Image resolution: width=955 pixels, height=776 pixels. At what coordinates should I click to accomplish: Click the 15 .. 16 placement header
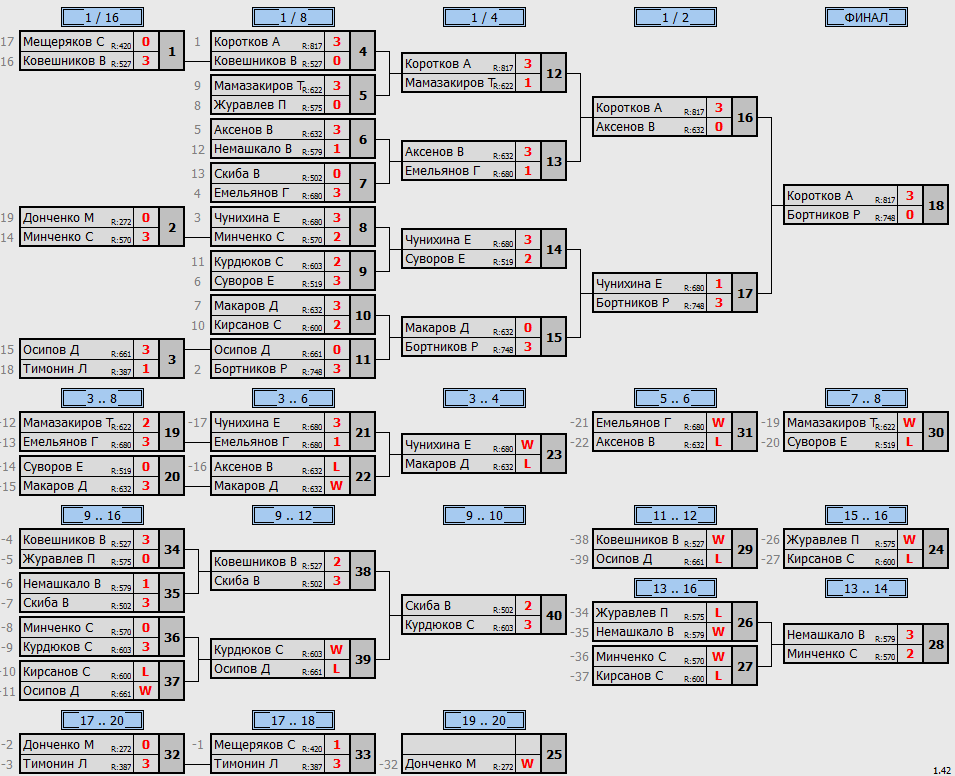click(866, 515)
